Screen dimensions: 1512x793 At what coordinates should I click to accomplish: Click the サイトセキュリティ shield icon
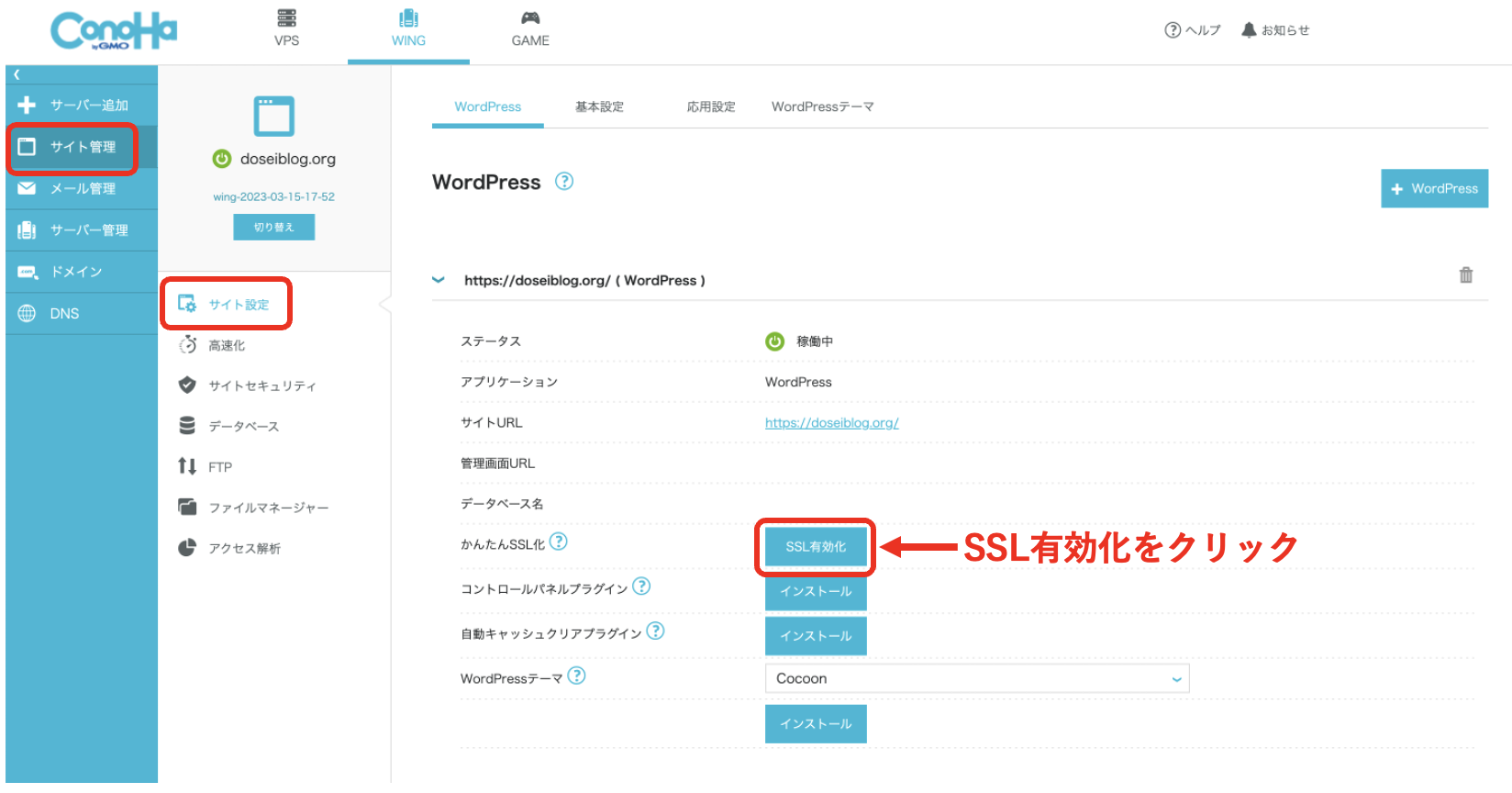187,385
